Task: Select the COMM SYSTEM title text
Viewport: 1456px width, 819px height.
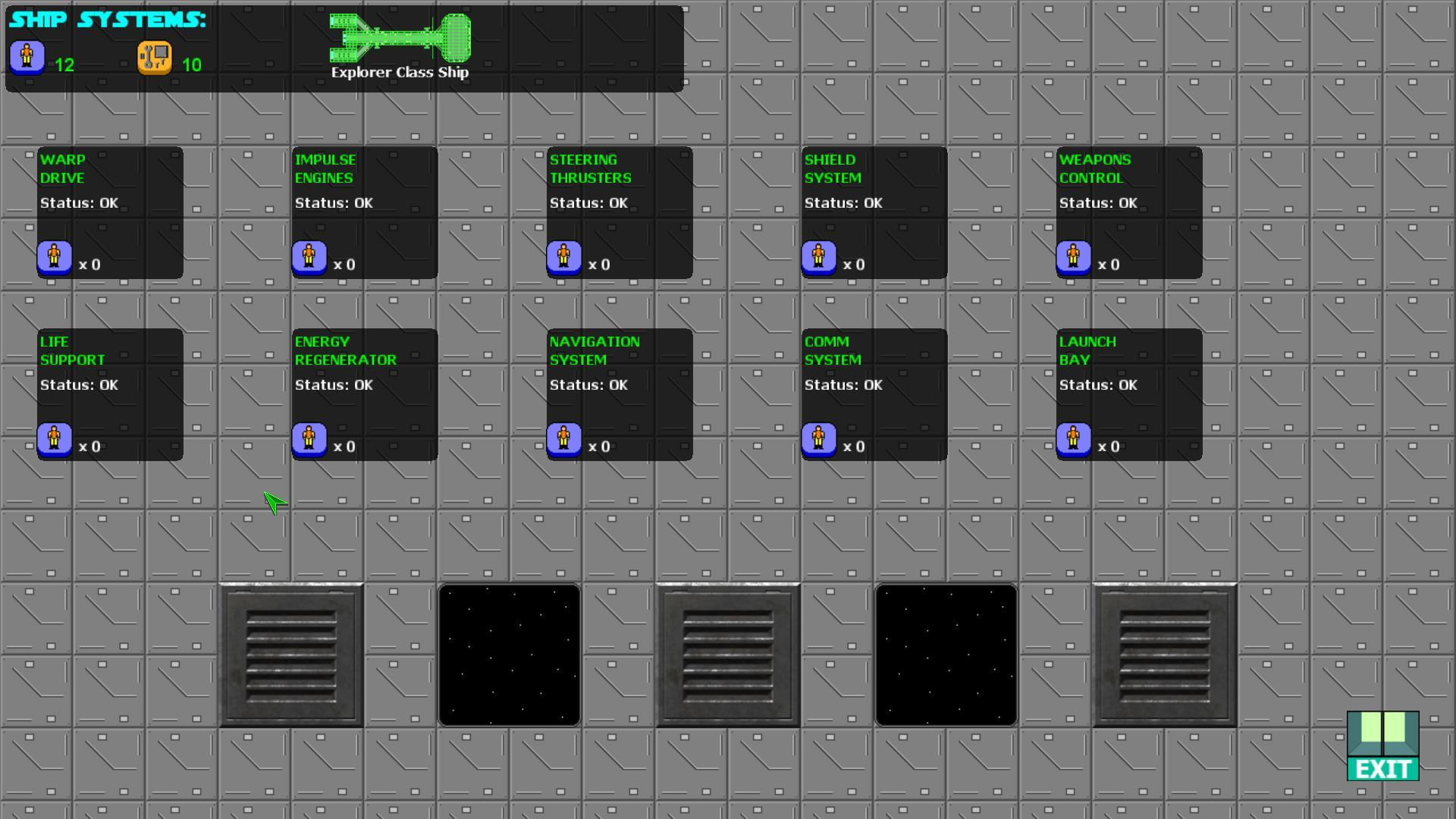Action: (x=833, y=350)
